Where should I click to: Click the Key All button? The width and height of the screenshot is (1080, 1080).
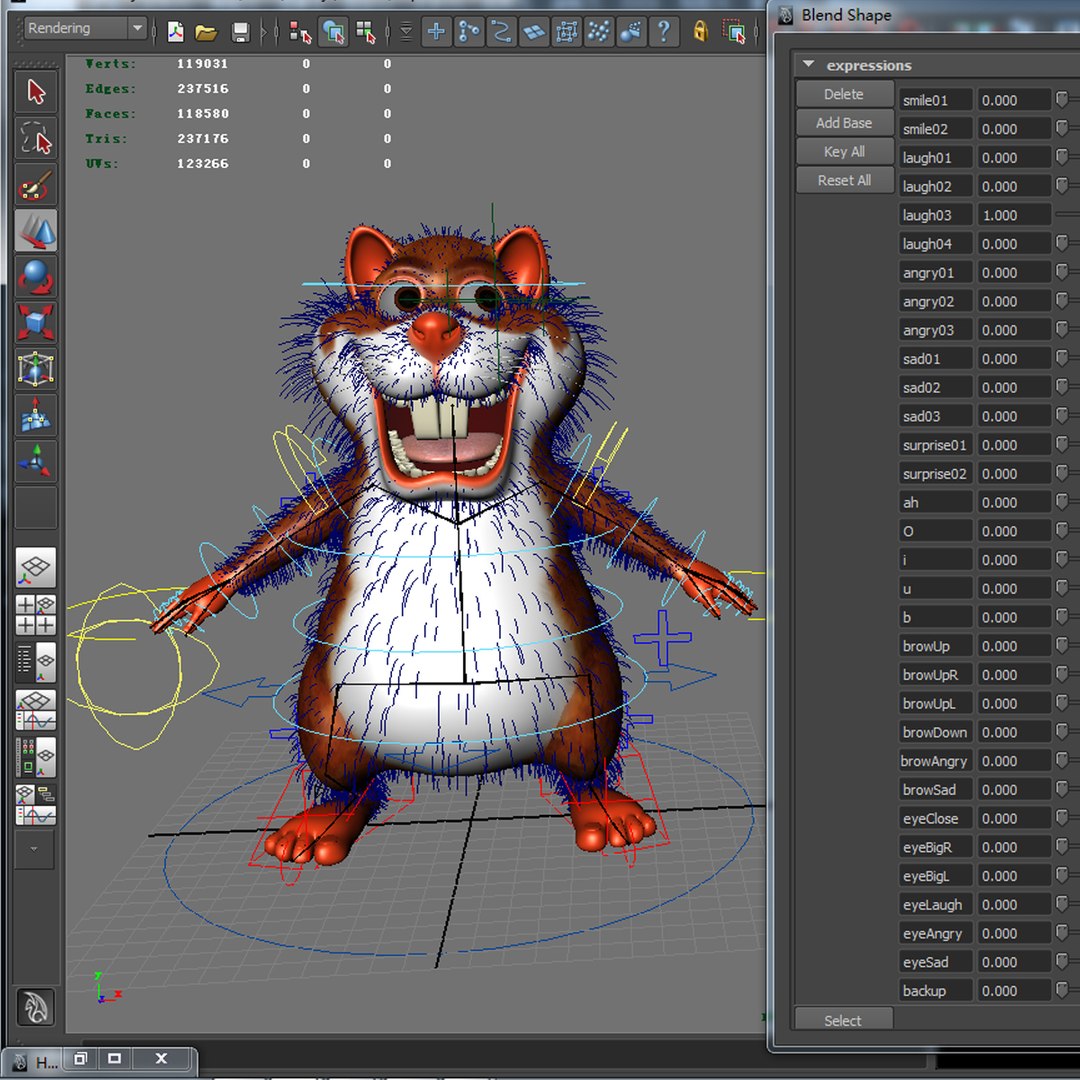844,152
